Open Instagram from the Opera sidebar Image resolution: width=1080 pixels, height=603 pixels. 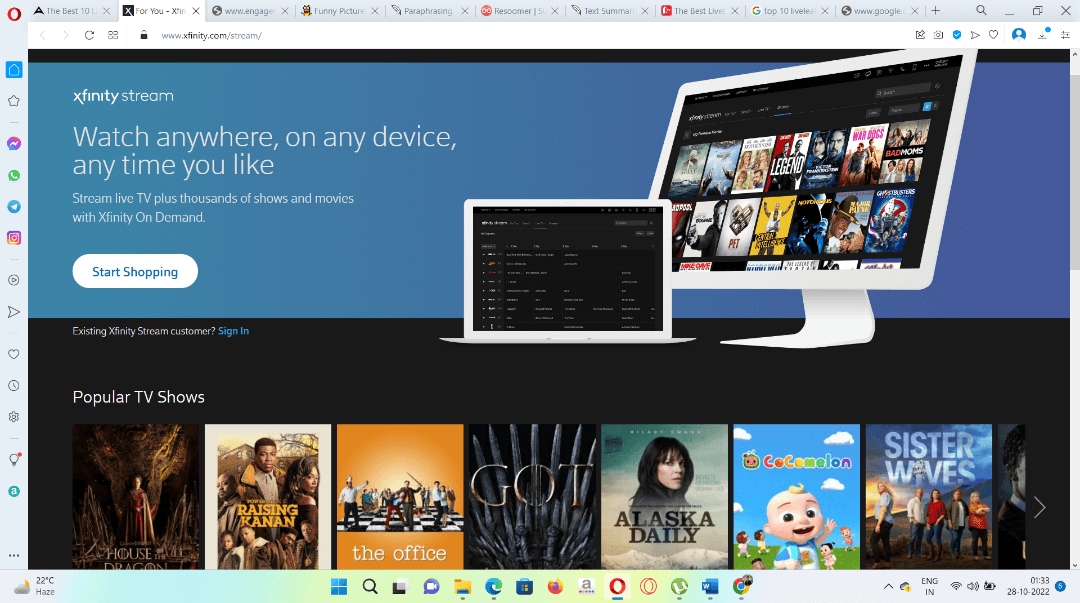[14, 238]
